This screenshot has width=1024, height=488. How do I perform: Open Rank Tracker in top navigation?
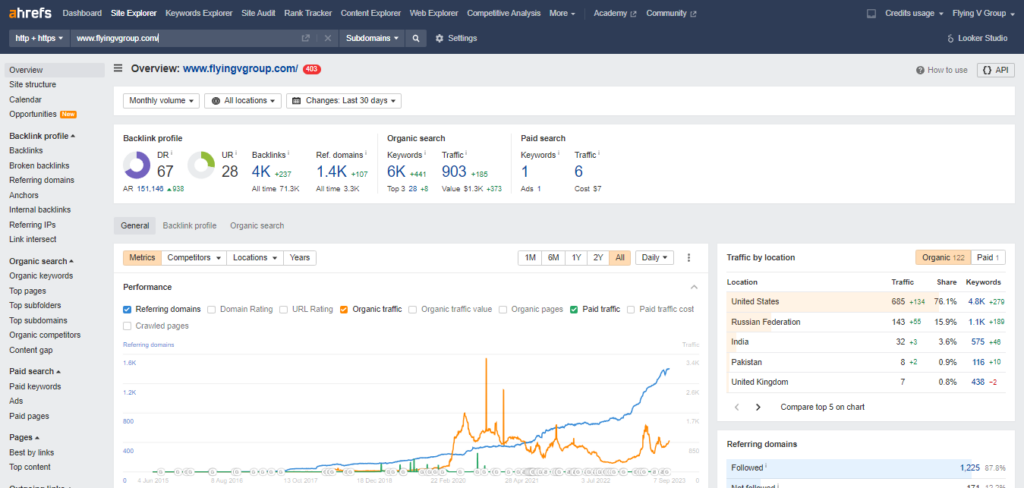pyautogui.click(x=308, y=13)
